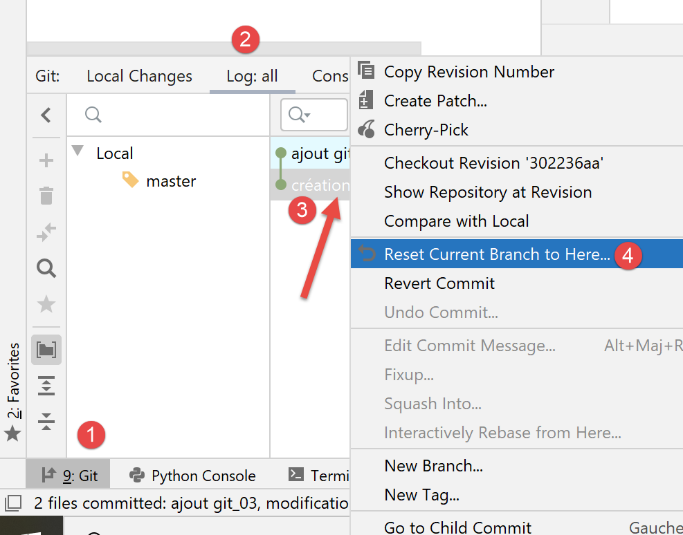Open the commit log search dropdown
This screenshot has height=535, width=683.
(299, 115)
